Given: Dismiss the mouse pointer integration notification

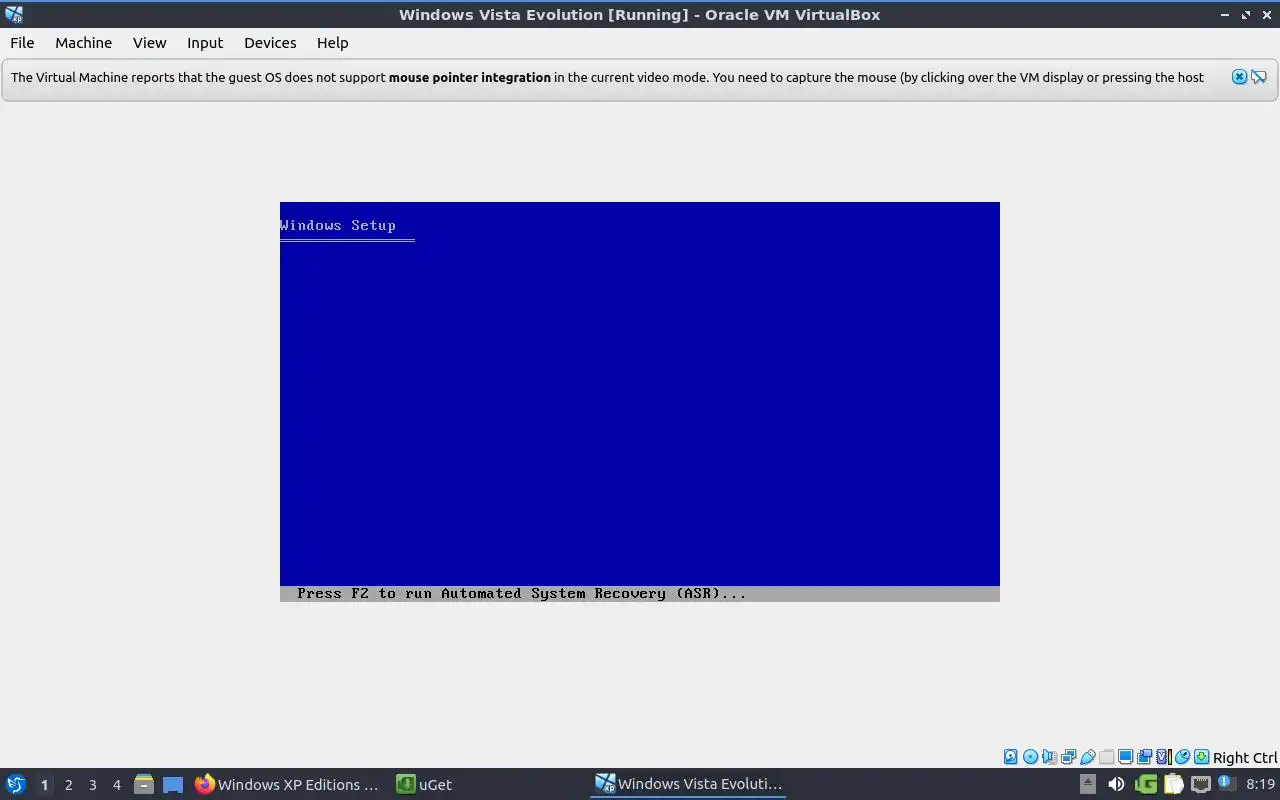Looking at the screenshot, I should click(x=1239, y=77).
